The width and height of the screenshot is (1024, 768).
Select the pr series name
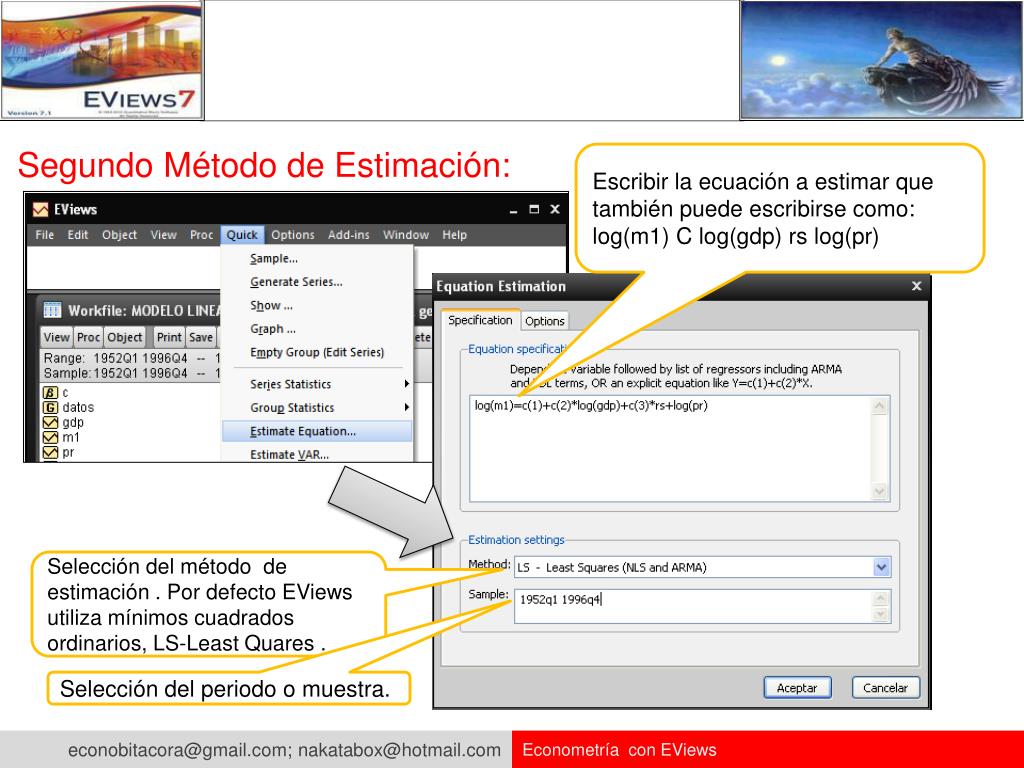[69, 453]
